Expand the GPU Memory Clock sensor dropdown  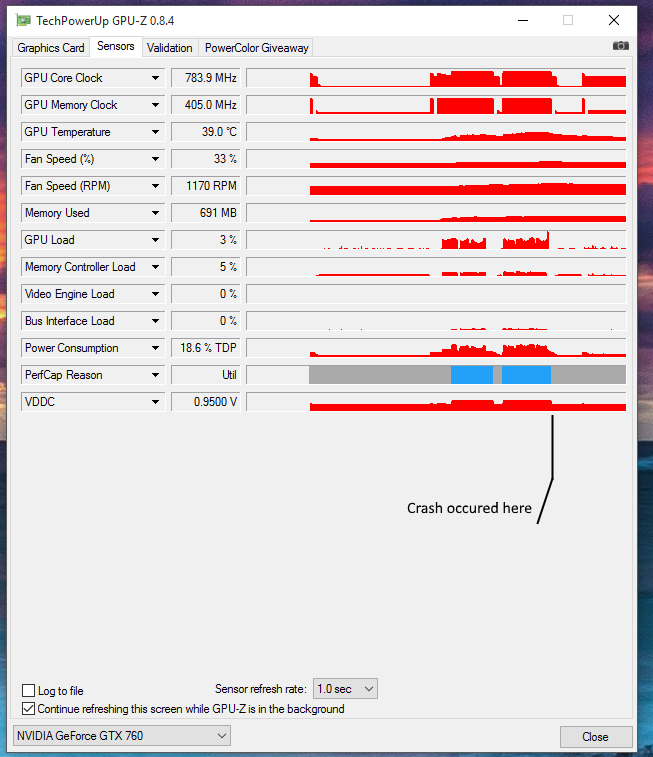155,105
